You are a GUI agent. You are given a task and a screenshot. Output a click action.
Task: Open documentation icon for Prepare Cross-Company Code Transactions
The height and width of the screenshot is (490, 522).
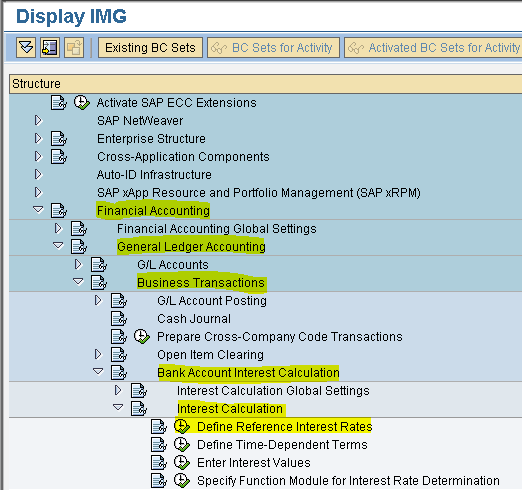coord(119,337)
